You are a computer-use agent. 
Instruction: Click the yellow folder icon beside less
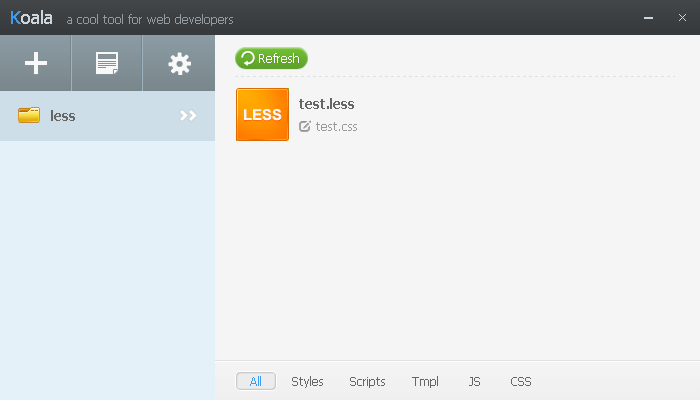coord(29,116)
